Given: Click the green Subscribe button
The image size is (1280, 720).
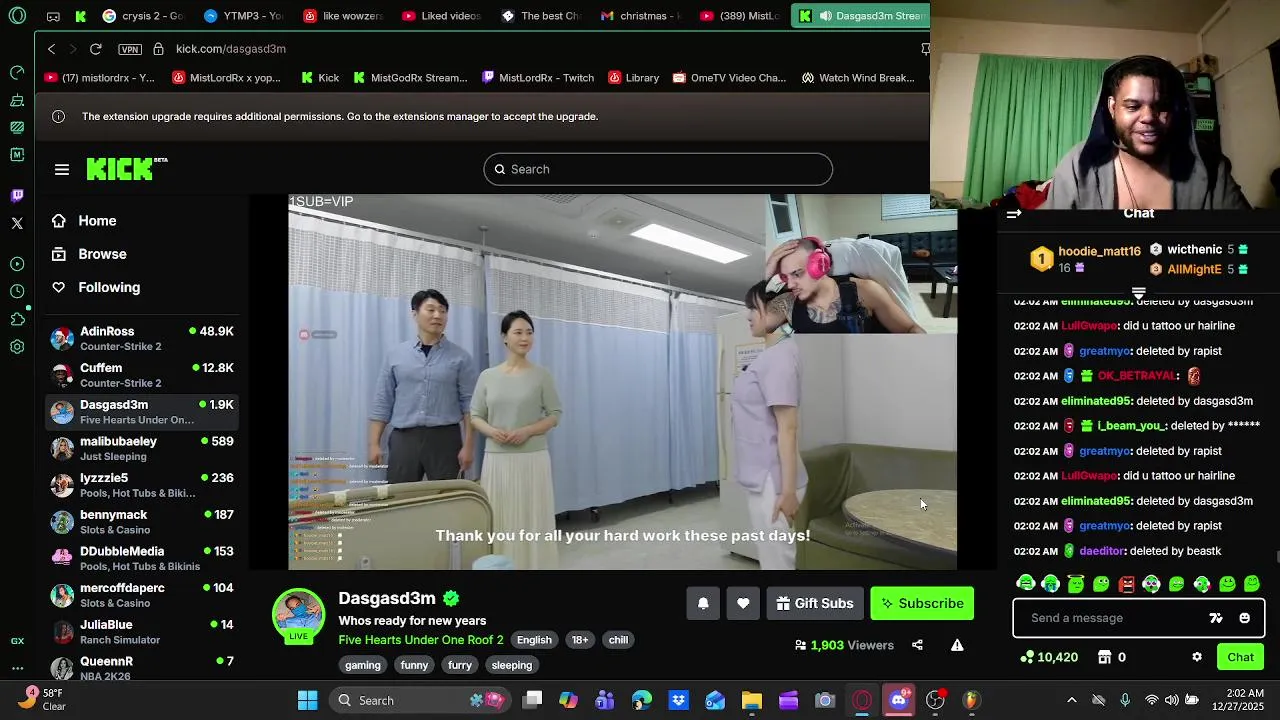Looking at the screenshot, I should click(922, 603).
